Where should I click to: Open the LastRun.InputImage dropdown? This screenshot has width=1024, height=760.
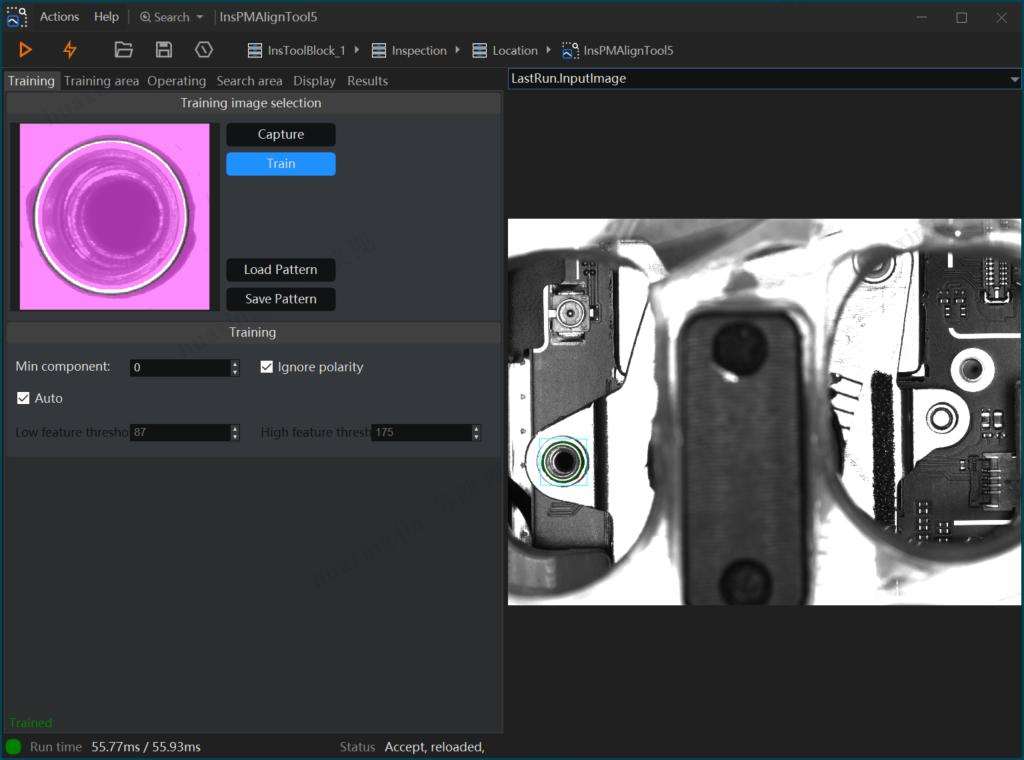1014,79
